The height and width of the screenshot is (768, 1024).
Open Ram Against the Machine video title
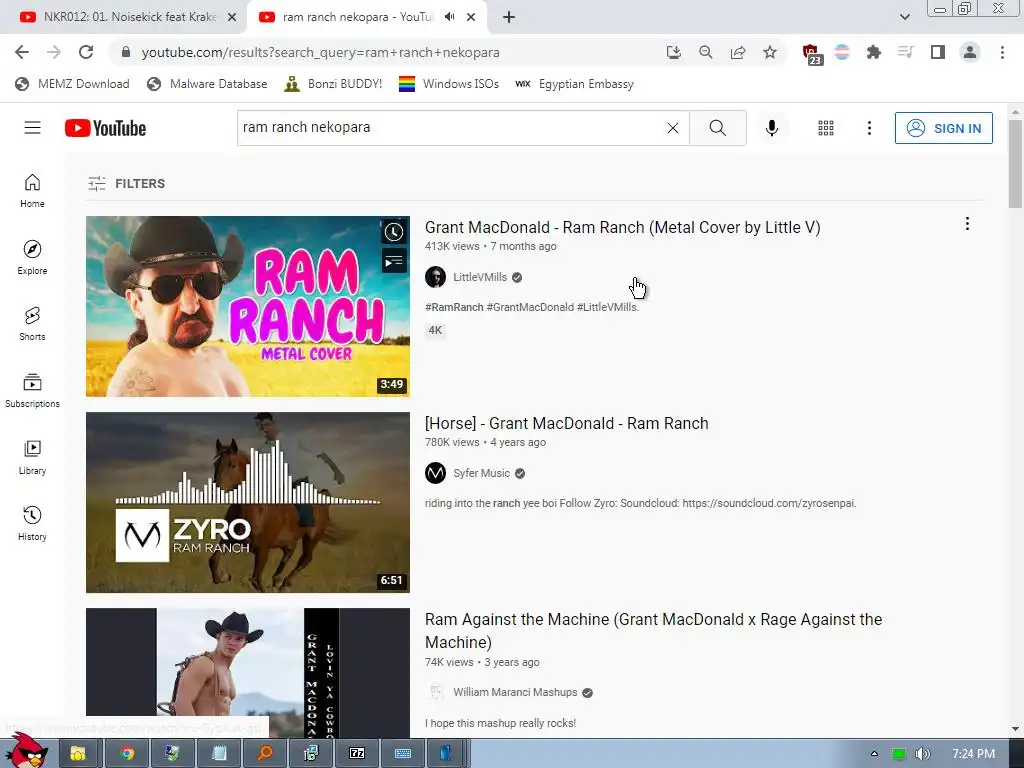[653, 631]
